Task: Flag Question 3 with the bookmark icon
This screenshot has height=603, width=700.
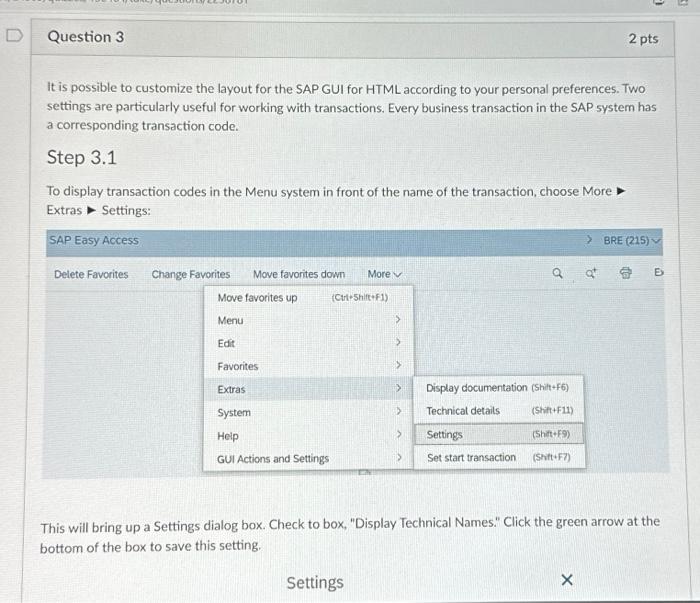Action: click(14, 35)
